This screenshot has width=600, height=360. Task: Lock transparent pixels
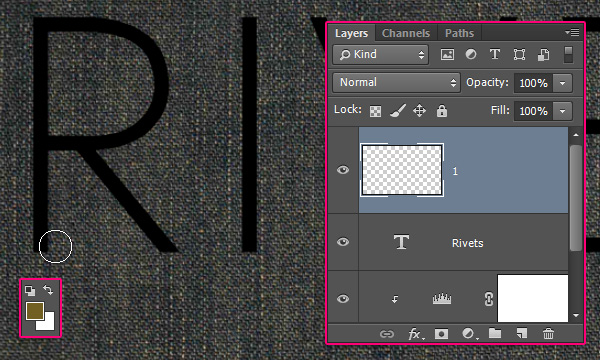pos(375,111)
